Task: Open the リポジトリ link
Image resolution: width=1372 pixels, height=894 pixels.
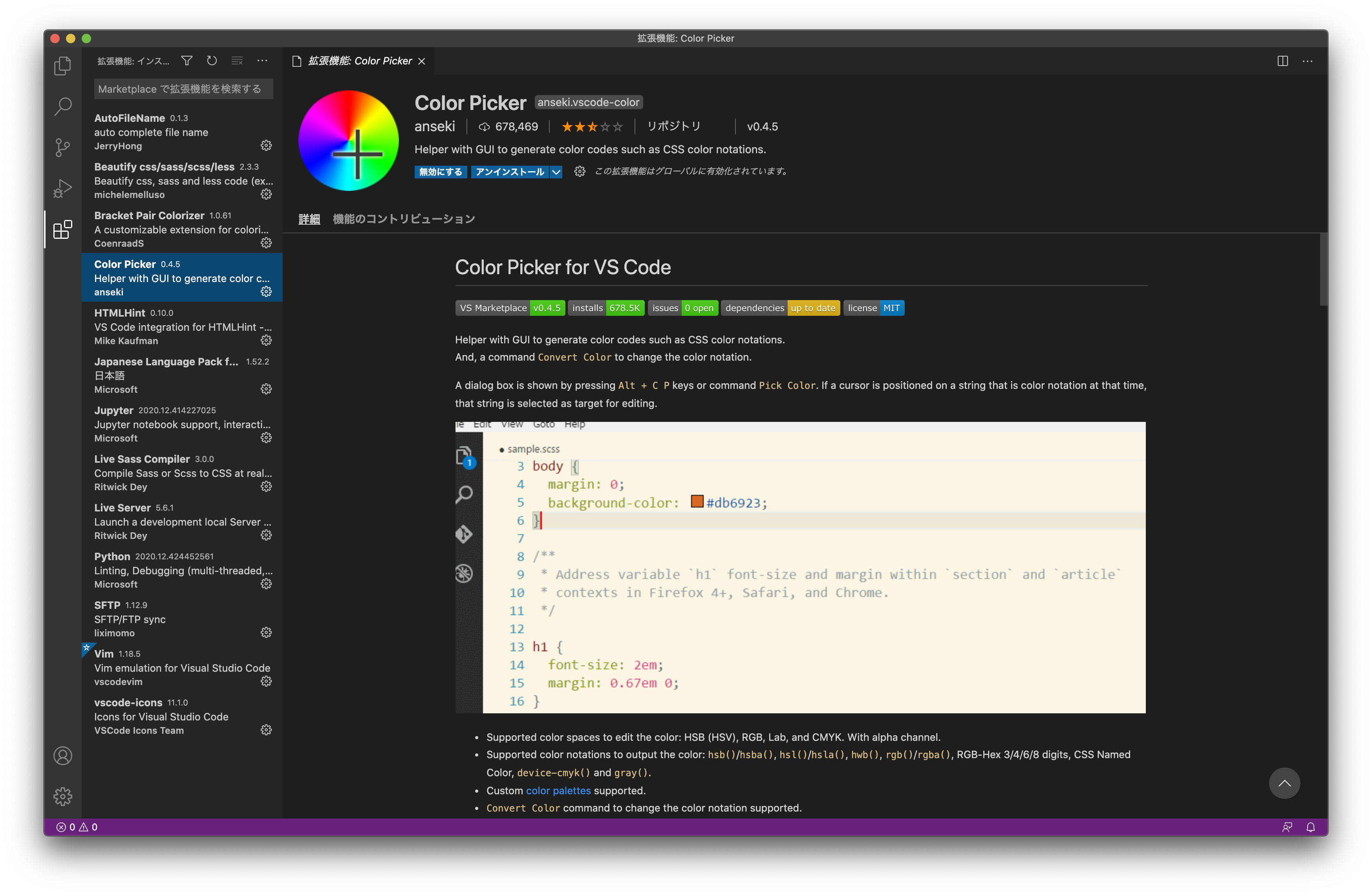Action: [673, 126]
